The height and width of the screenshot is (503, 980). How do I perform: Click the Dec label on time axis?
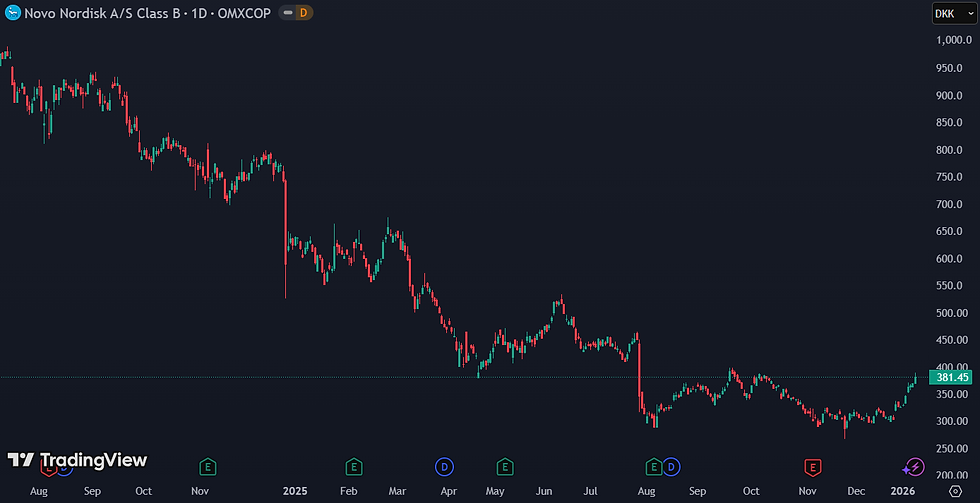(857, 491)
